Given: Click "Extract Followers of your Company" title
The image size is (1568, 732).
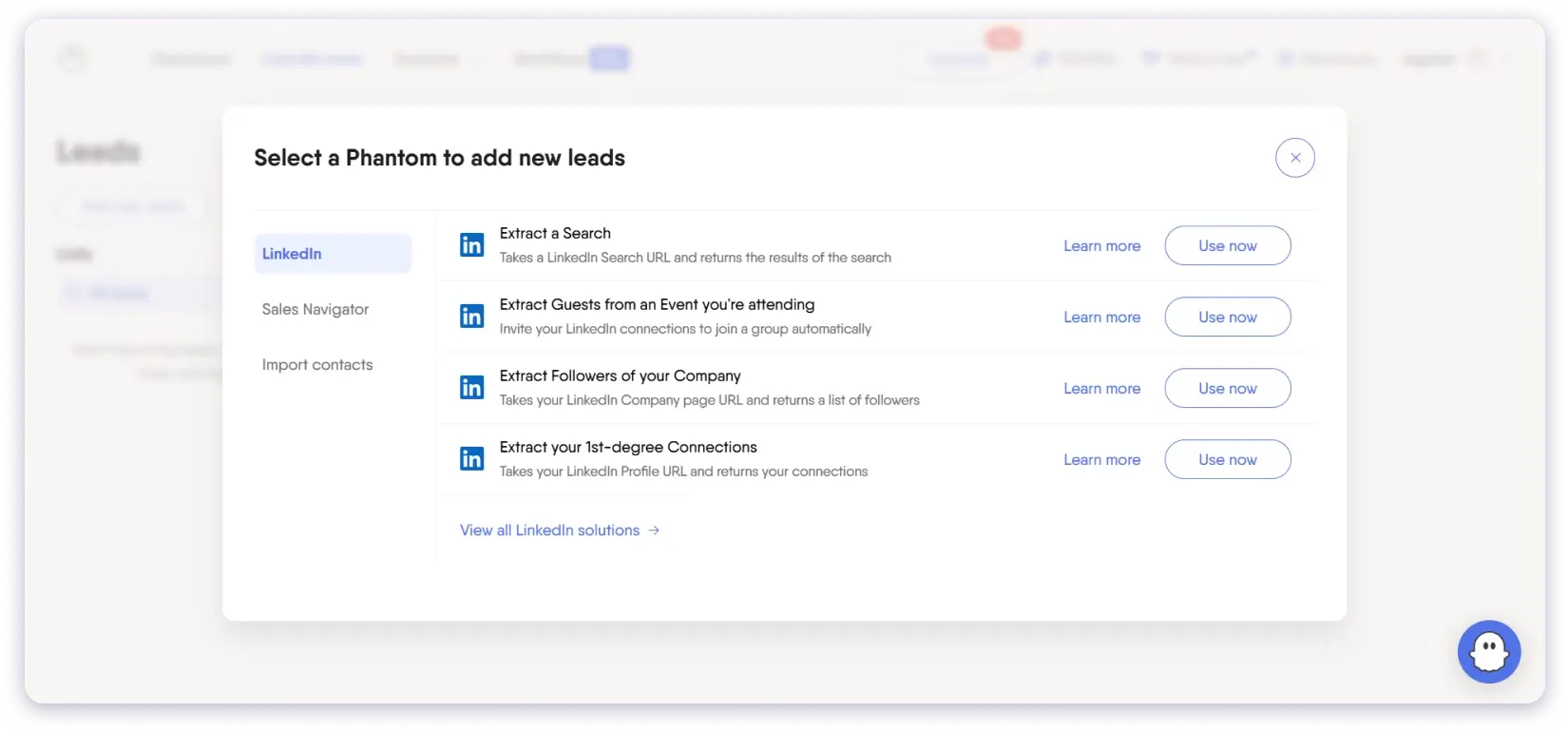Looking at the screenshot, I should (x=621, y=376).
